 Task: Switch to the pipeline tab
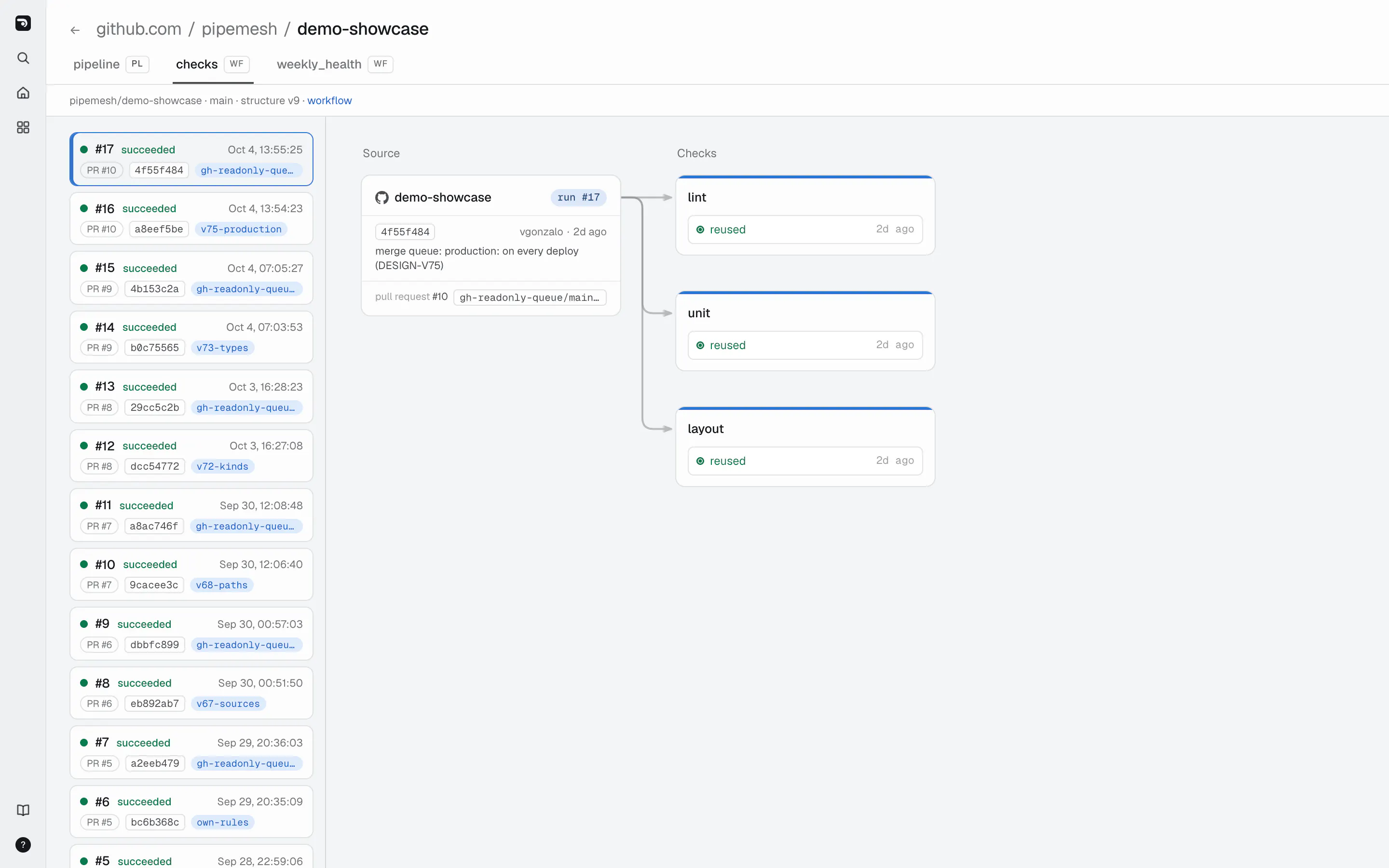point(111,64)
